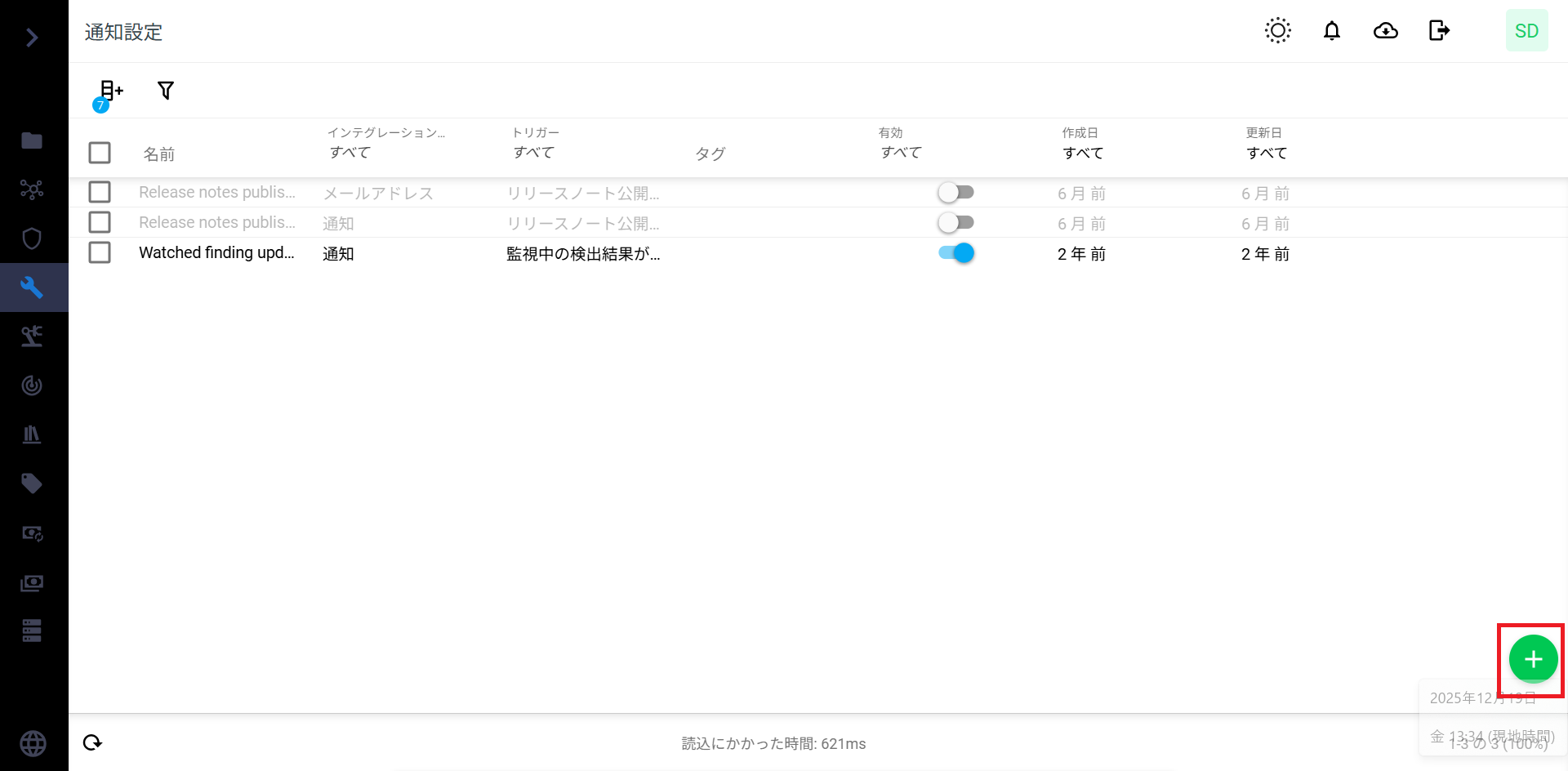The image size is (1568, 771).
Task: Open the トリガー すべて filter dropdown
Action: (534, 152)
